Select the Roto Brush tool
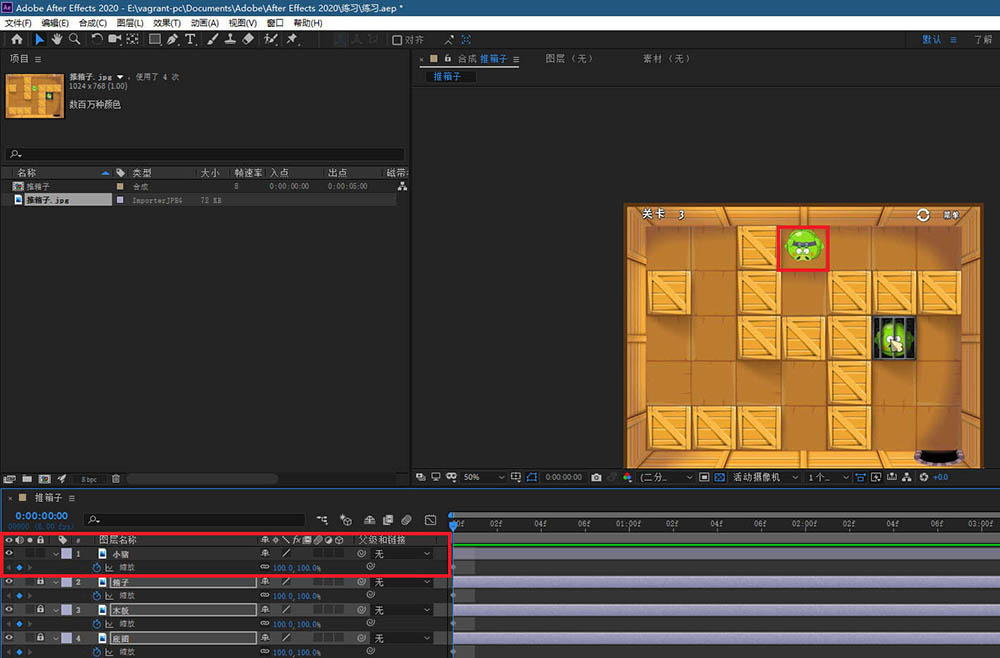 pyautogui.click(x=270, y=40)
